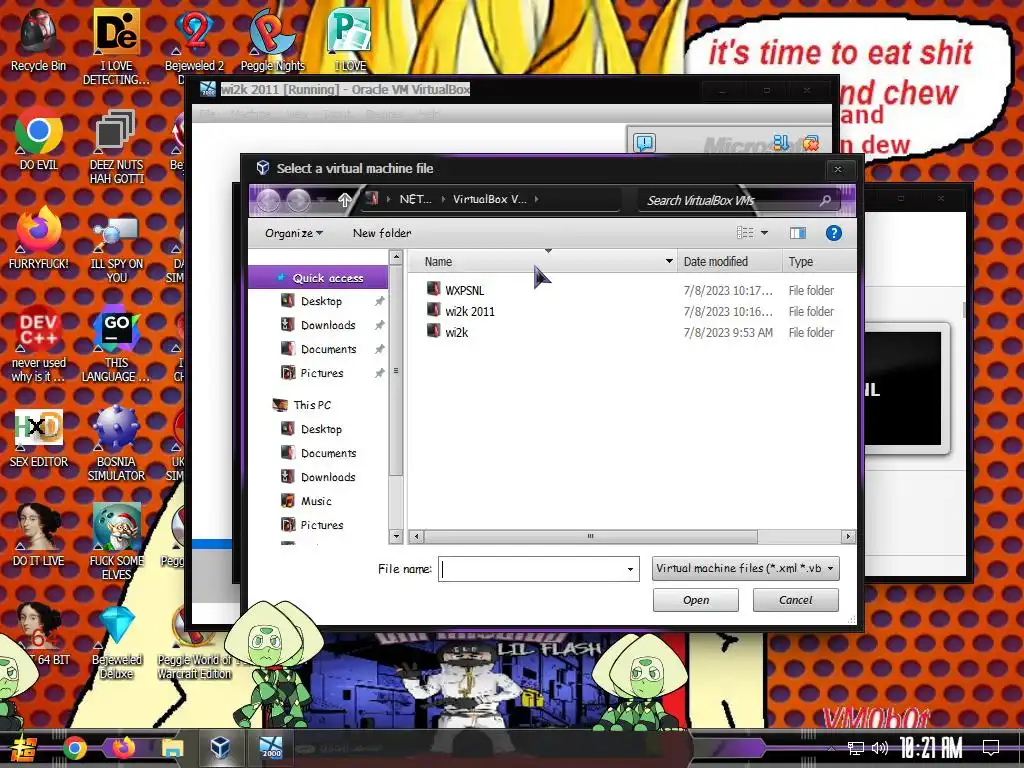Open Downloads under Quick access
1024x768 pixels.
(328, 325)
